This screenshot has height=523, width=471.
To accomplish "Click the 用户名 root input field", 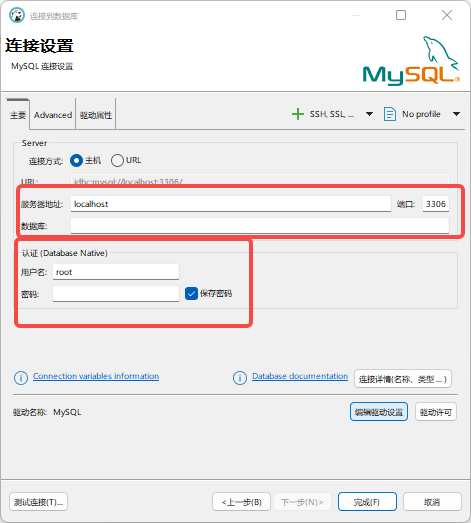I will 116,272.
